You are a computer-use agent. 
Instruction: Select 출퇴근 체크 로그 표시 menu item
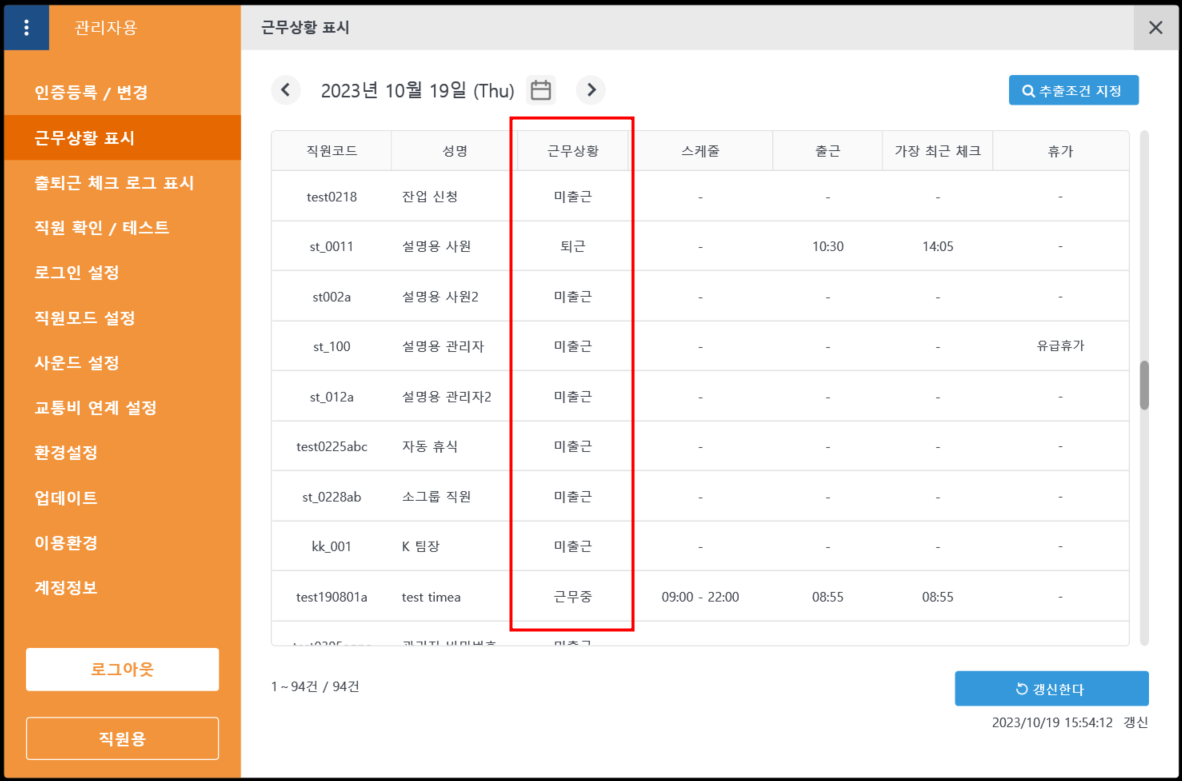(114, 183)
